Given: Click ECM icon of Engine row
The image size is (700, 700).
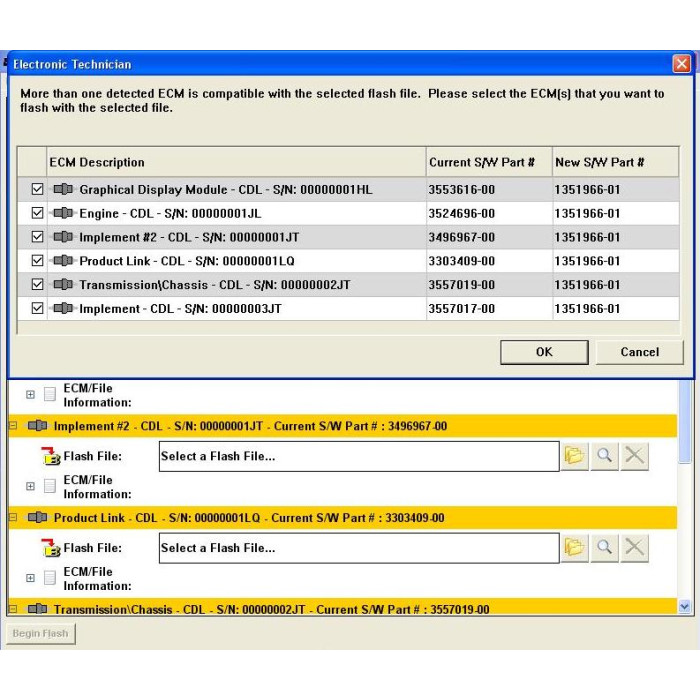Looking at the screenshot, I should point(63,213).
